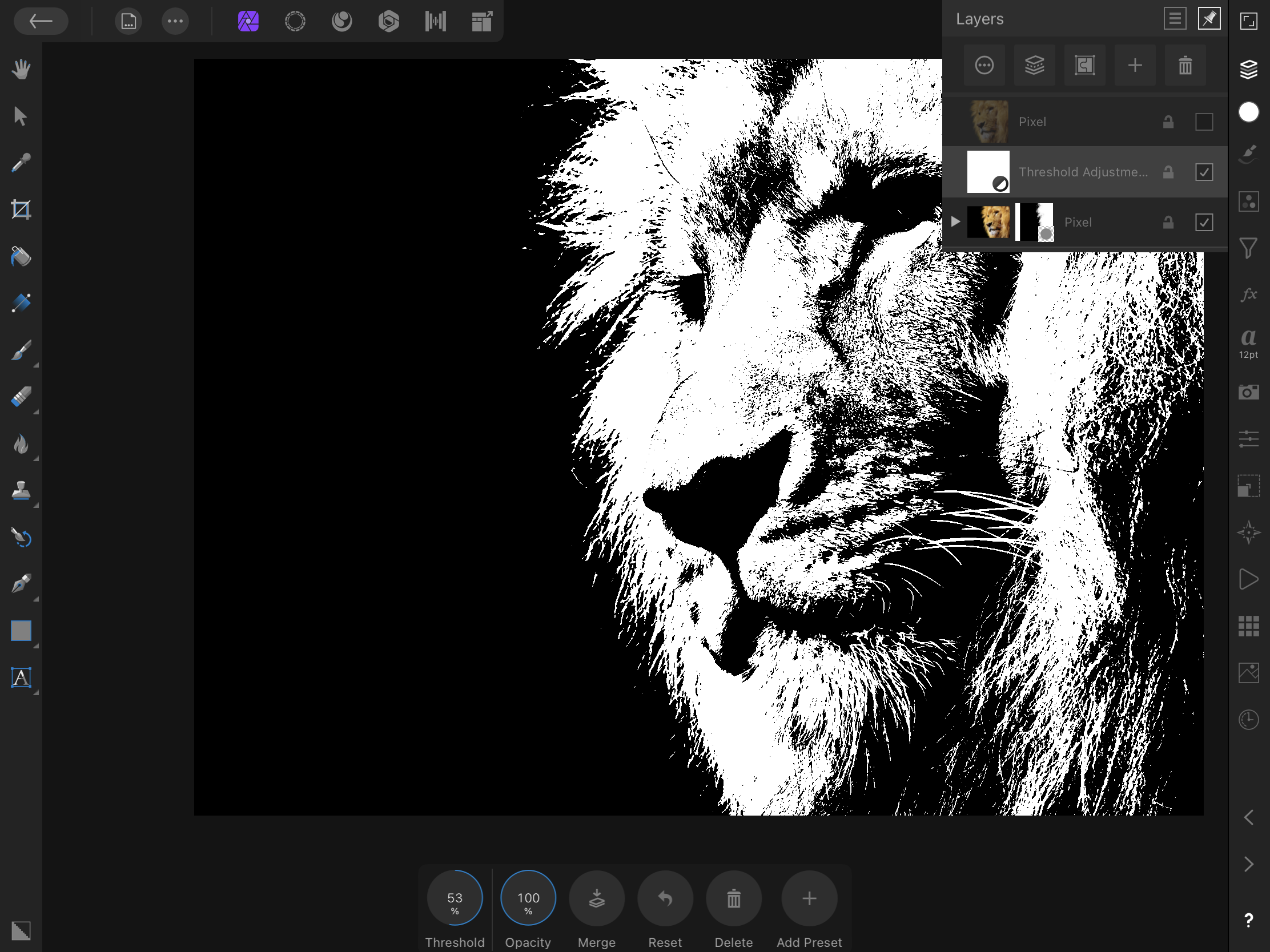
Task: Select the Color Picker eyedropper tool
Action: [21, 163]
